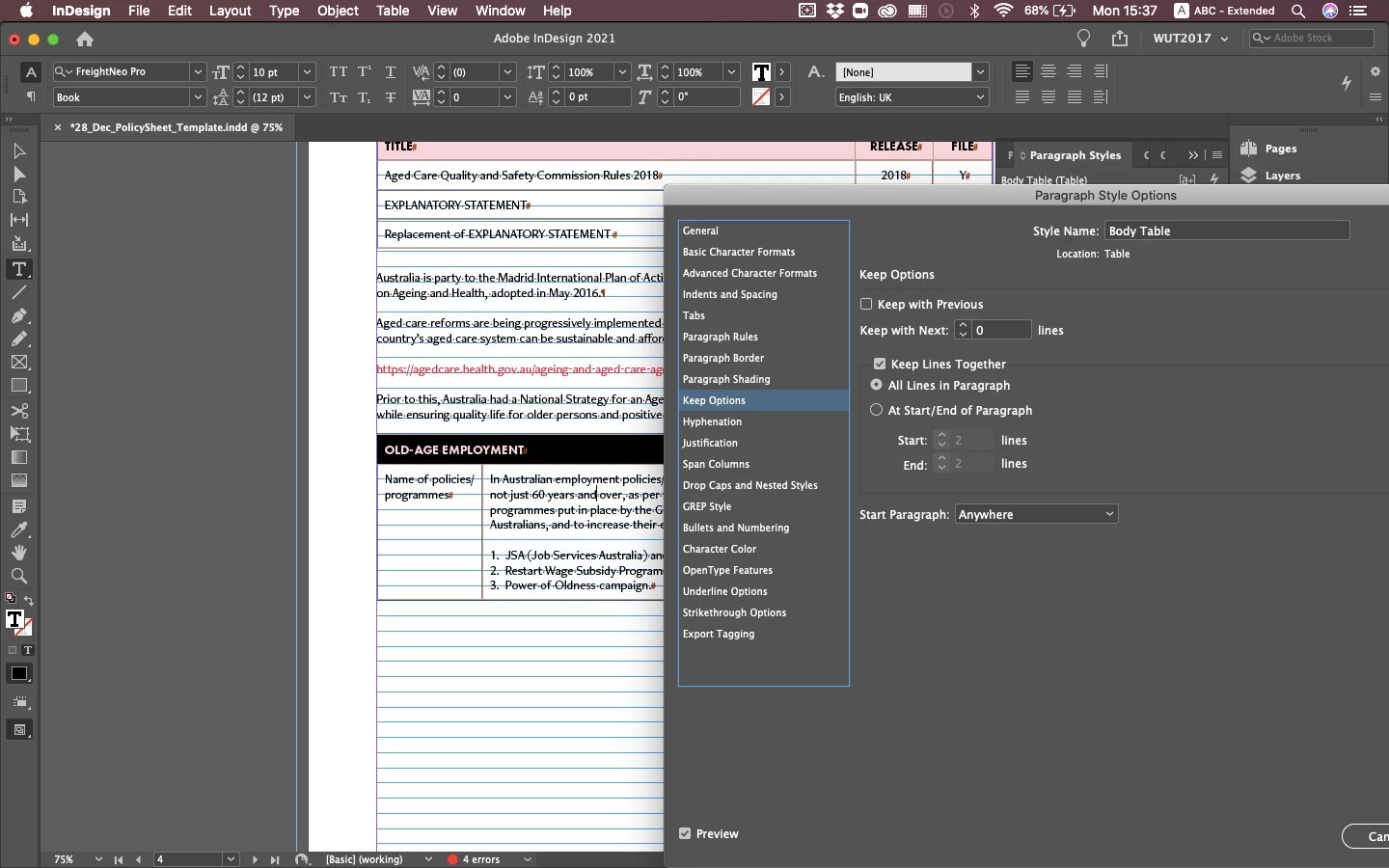Screen dimensions: 1389x868
Task: Go to next page arrow
Action: tap(255, 859)
